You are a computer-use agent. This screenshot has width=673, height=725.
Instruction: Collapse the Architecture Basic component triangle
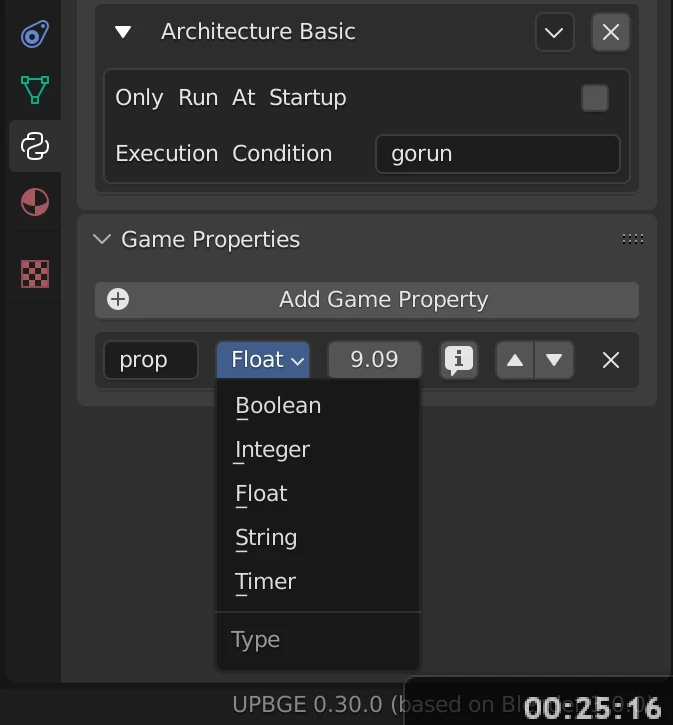pos(123,32)
